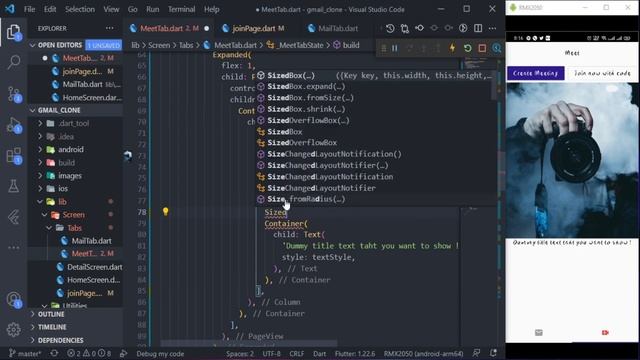640x360 pixels.
Task: Open DetailScreen.dart in explorer tree
Action: (x=94, y=267)
